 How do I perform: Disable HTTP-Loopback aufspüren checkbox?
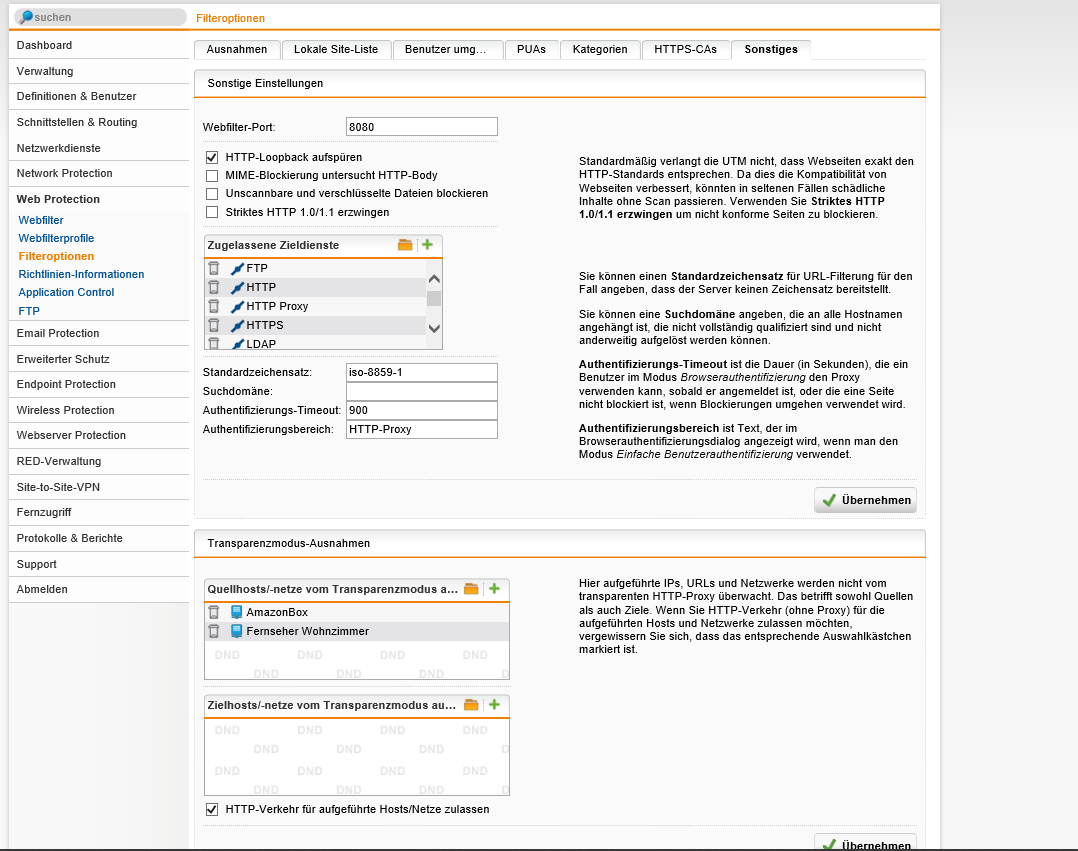pyautogui.click(x=212, y=157)
